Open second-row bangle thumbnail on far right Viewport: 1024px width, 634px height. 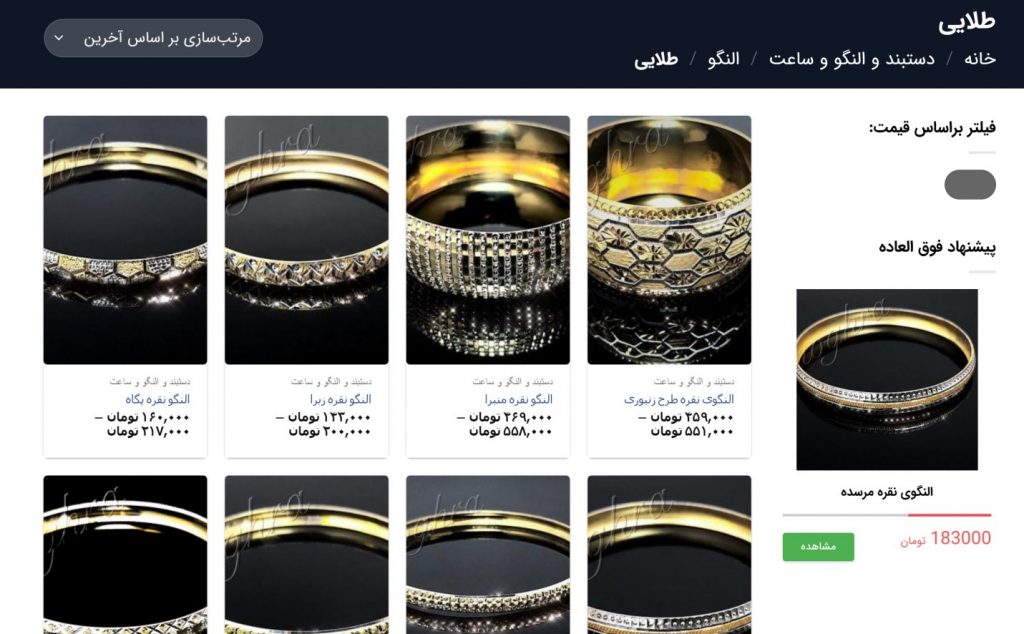tap(669, 554)
